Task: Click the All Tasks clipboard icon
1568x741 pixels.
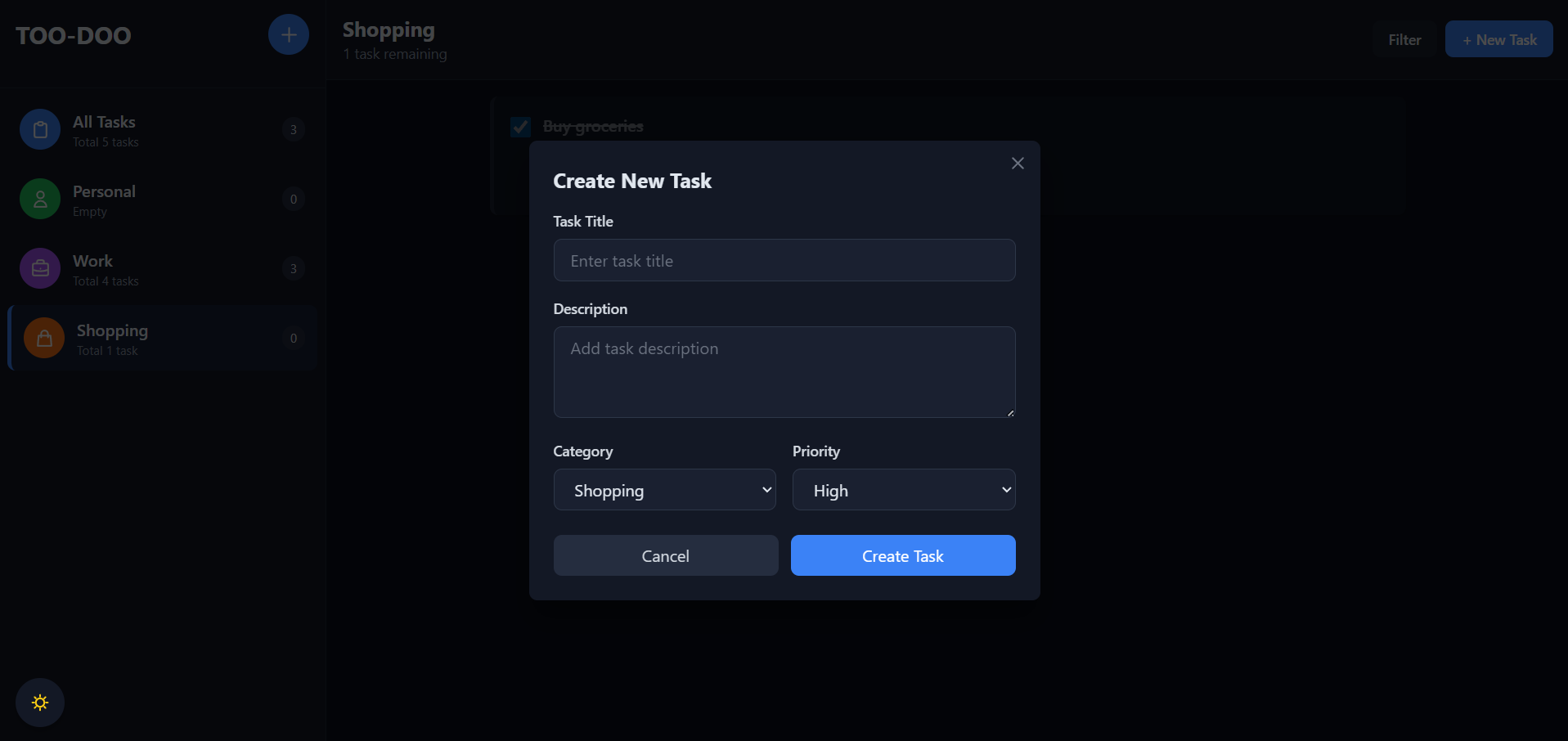Action: pos(40,130)
